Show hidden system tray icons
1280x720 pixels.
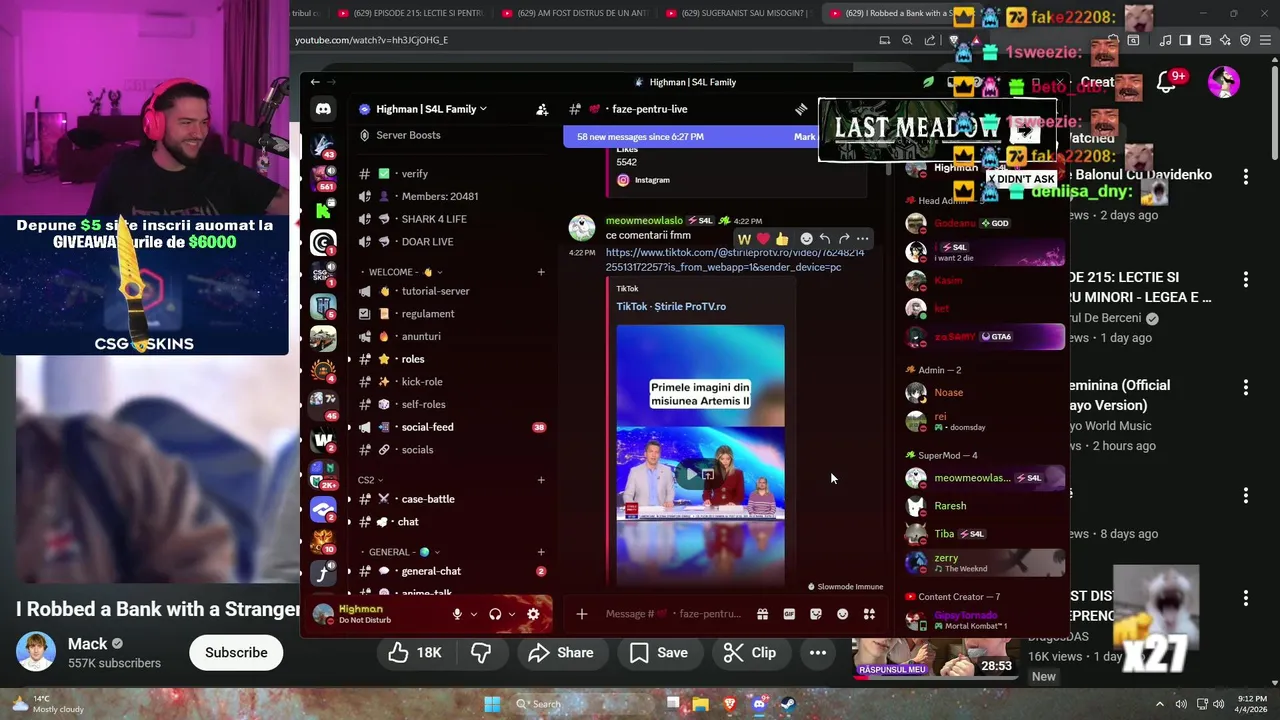[x=1160, y=704]
